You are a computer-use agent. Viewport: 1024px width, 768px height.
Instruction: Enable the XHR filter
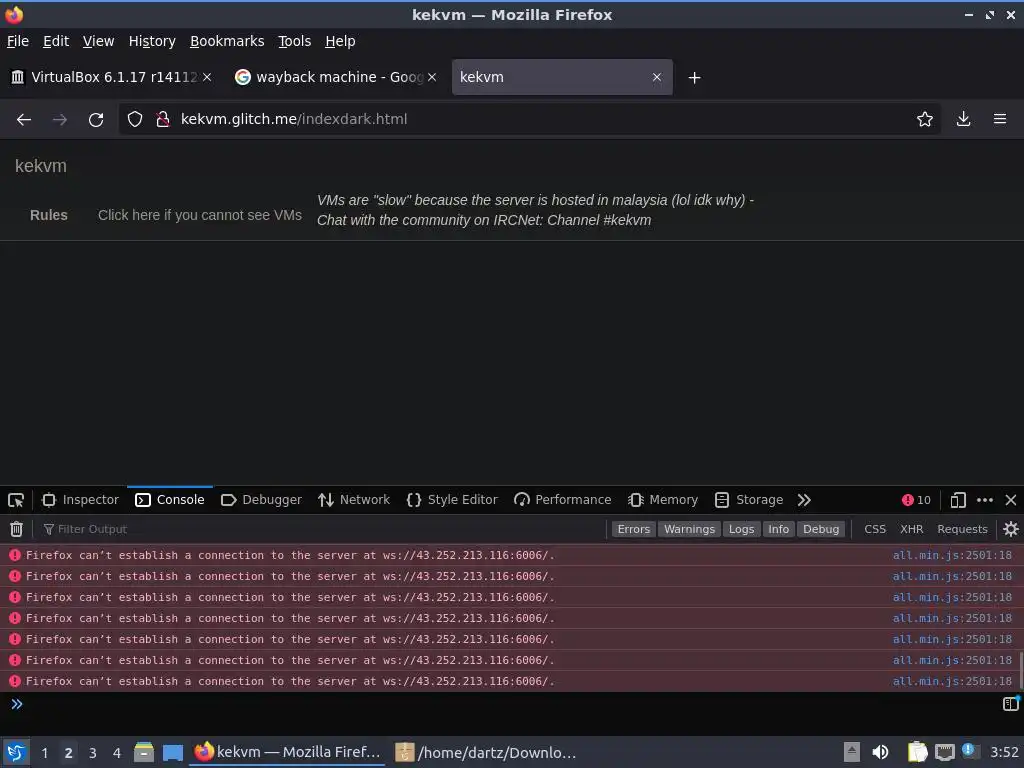(912, 529)
